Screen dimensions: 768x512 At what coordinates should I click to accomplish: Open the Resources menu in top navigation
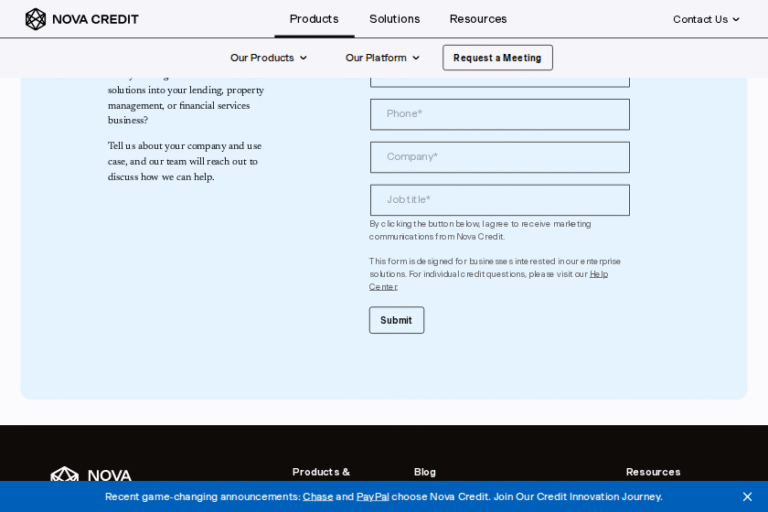(478, 19)
